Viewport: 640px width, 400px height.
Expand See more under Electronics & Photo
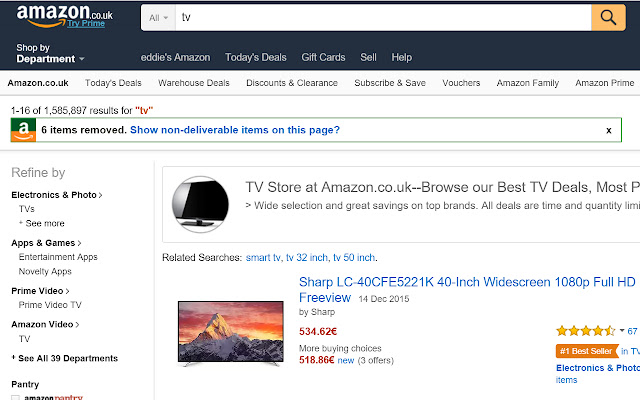click(x=42, y=223)
